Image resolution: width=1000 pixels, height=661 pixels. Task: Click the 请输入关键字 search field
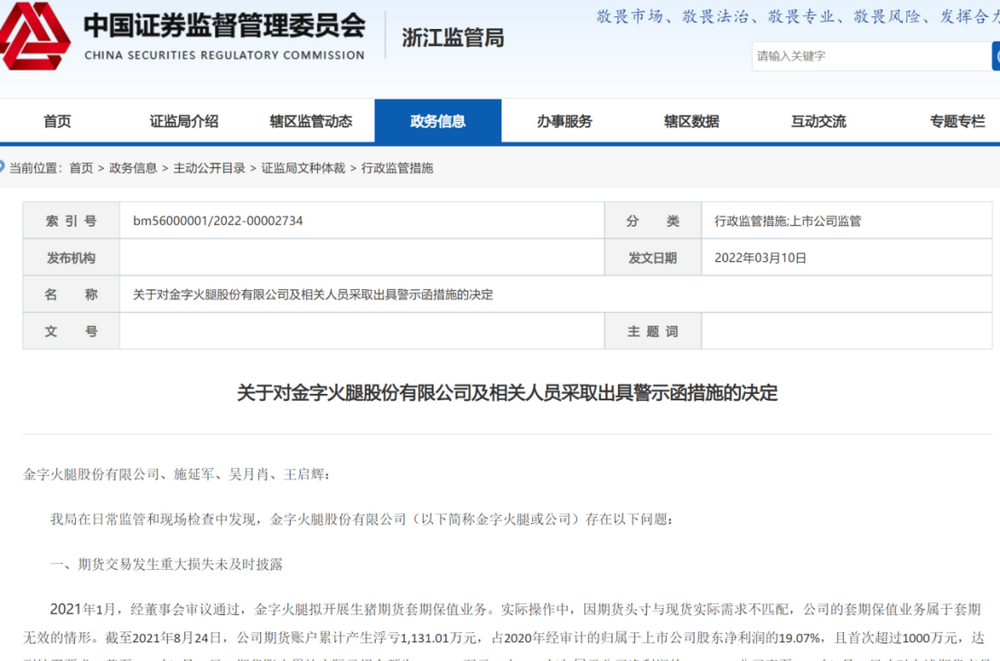click(x=871, y=56)
